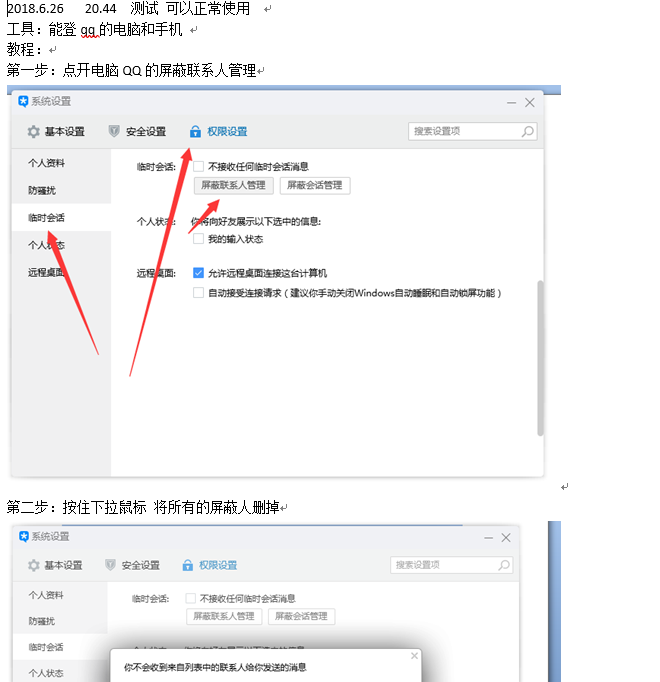The image size is (660, 682).
Task: Close the blocked contacts popup dialog
Action: tap(414, 655)
